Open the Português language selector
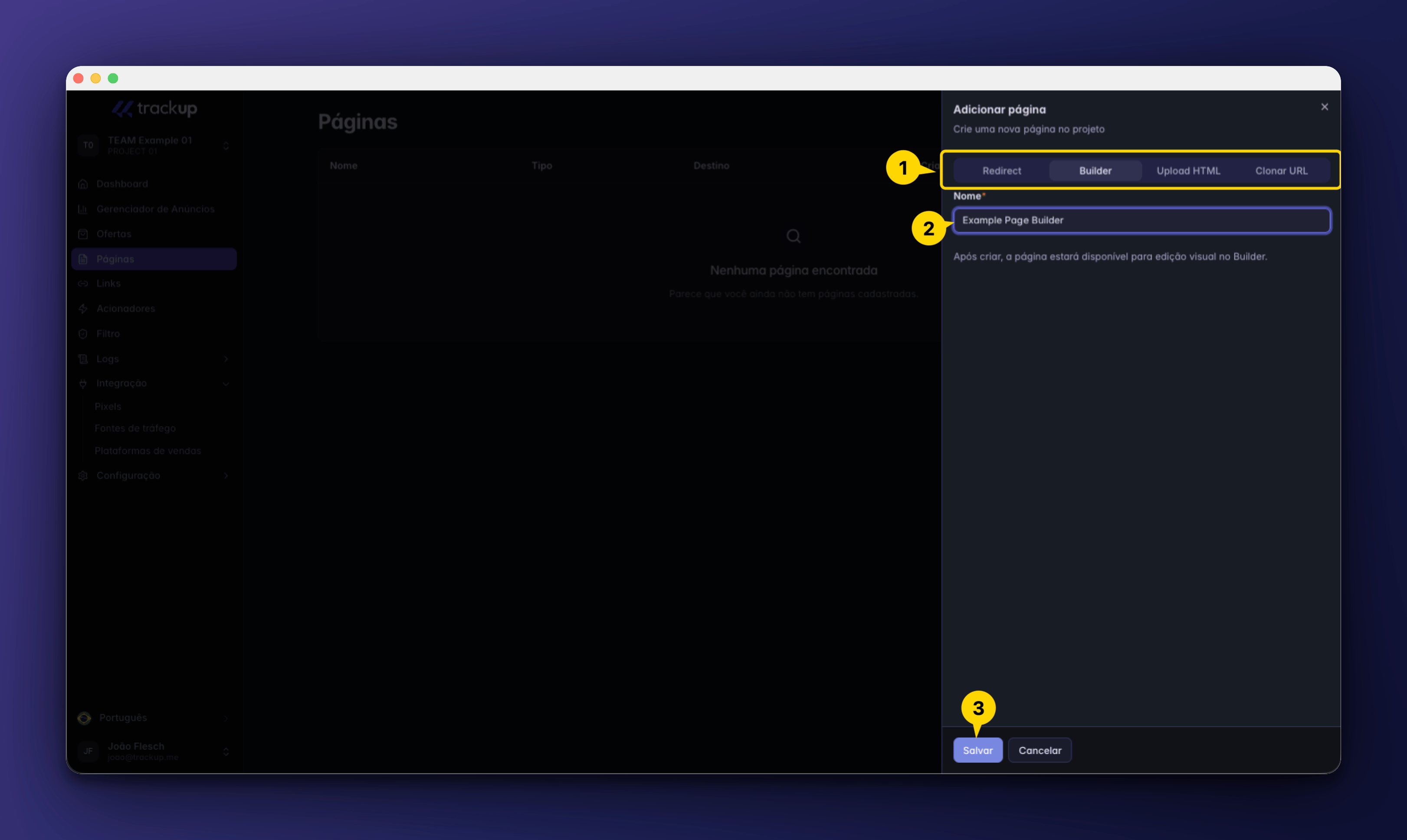Viewport: 1407px width, 840px height. (154, 718)
